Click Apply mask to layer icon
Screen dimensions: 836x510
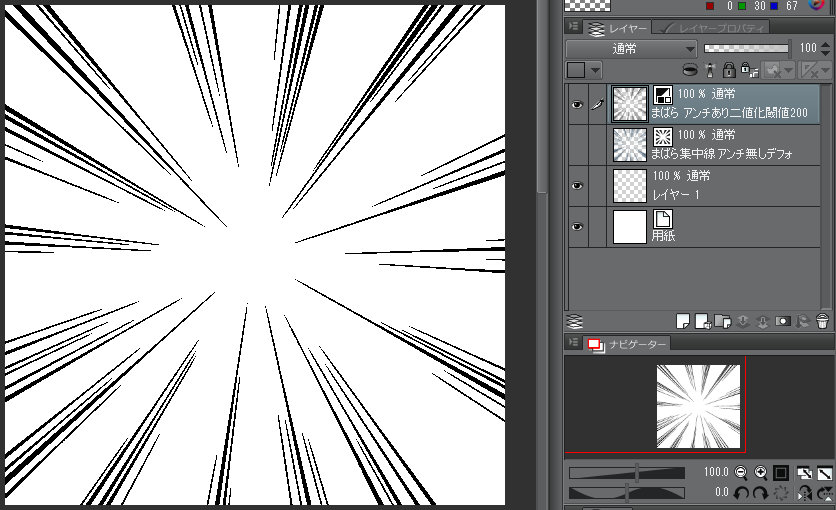pyautogui.click(x=802, y=321)
